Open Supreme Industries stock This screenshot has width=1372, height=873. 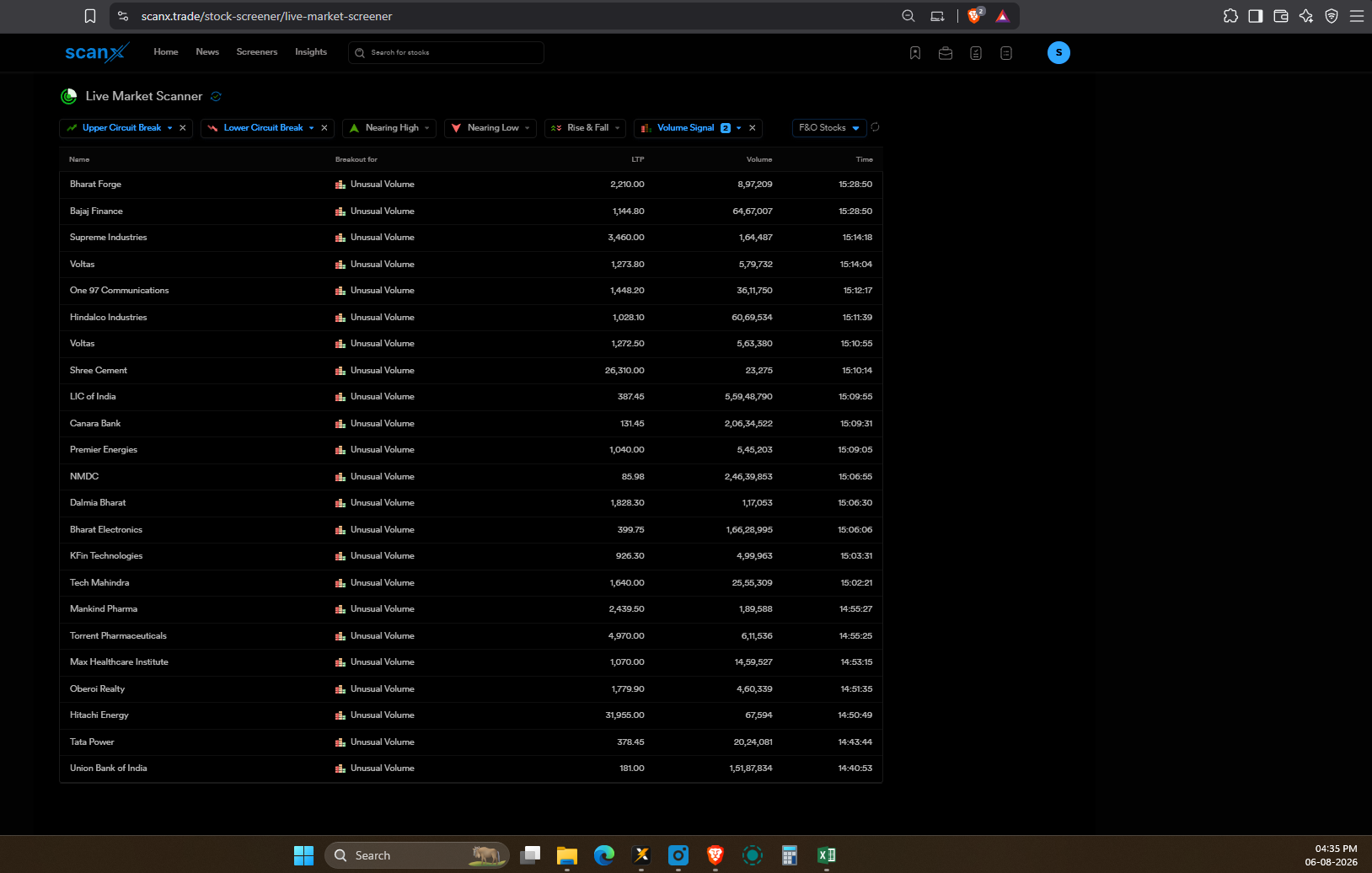click(x=109, y=238)
